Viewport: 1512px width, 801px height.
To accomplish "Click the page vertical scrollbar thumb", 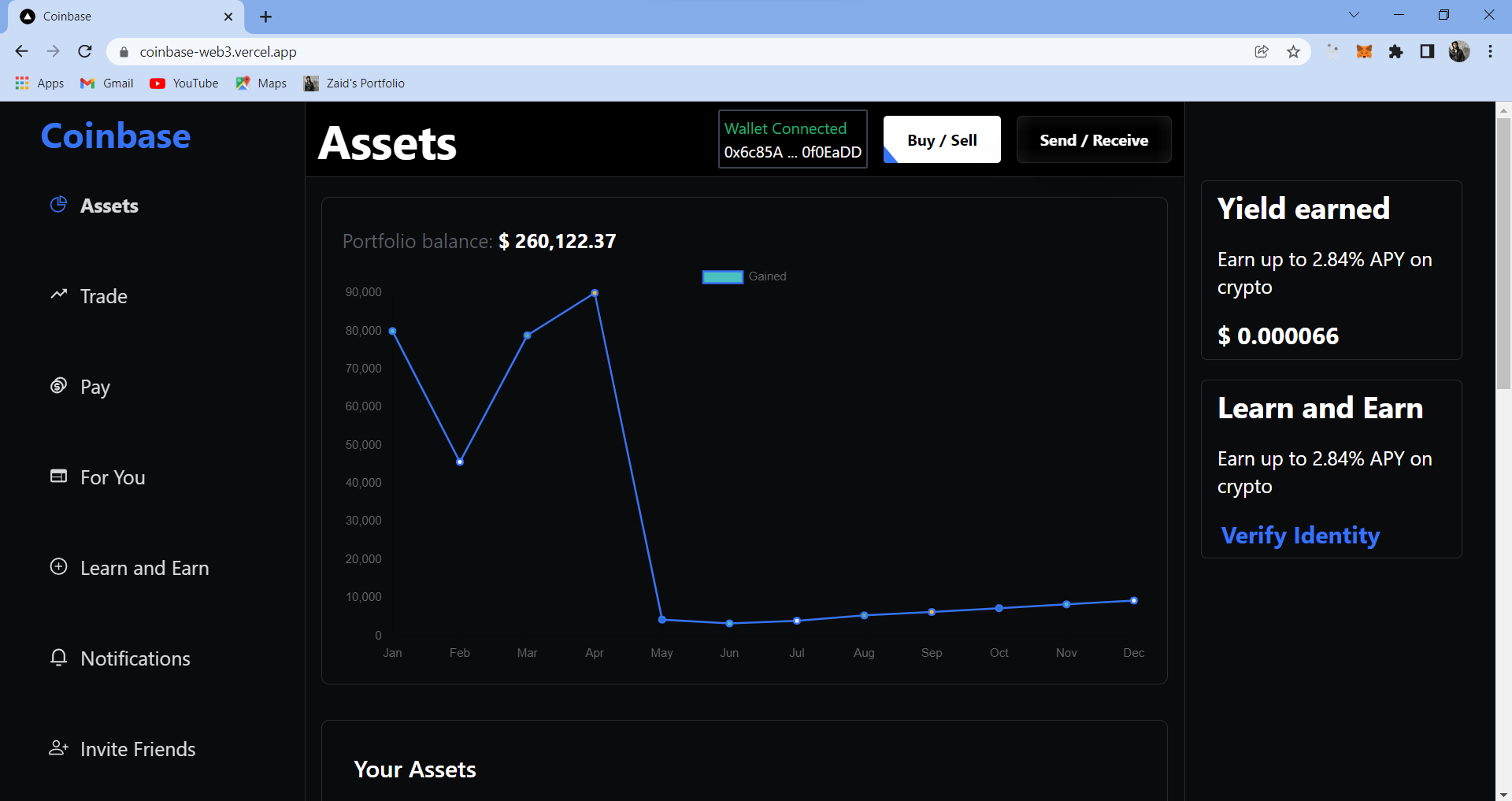I will (x=1503, y=253).
